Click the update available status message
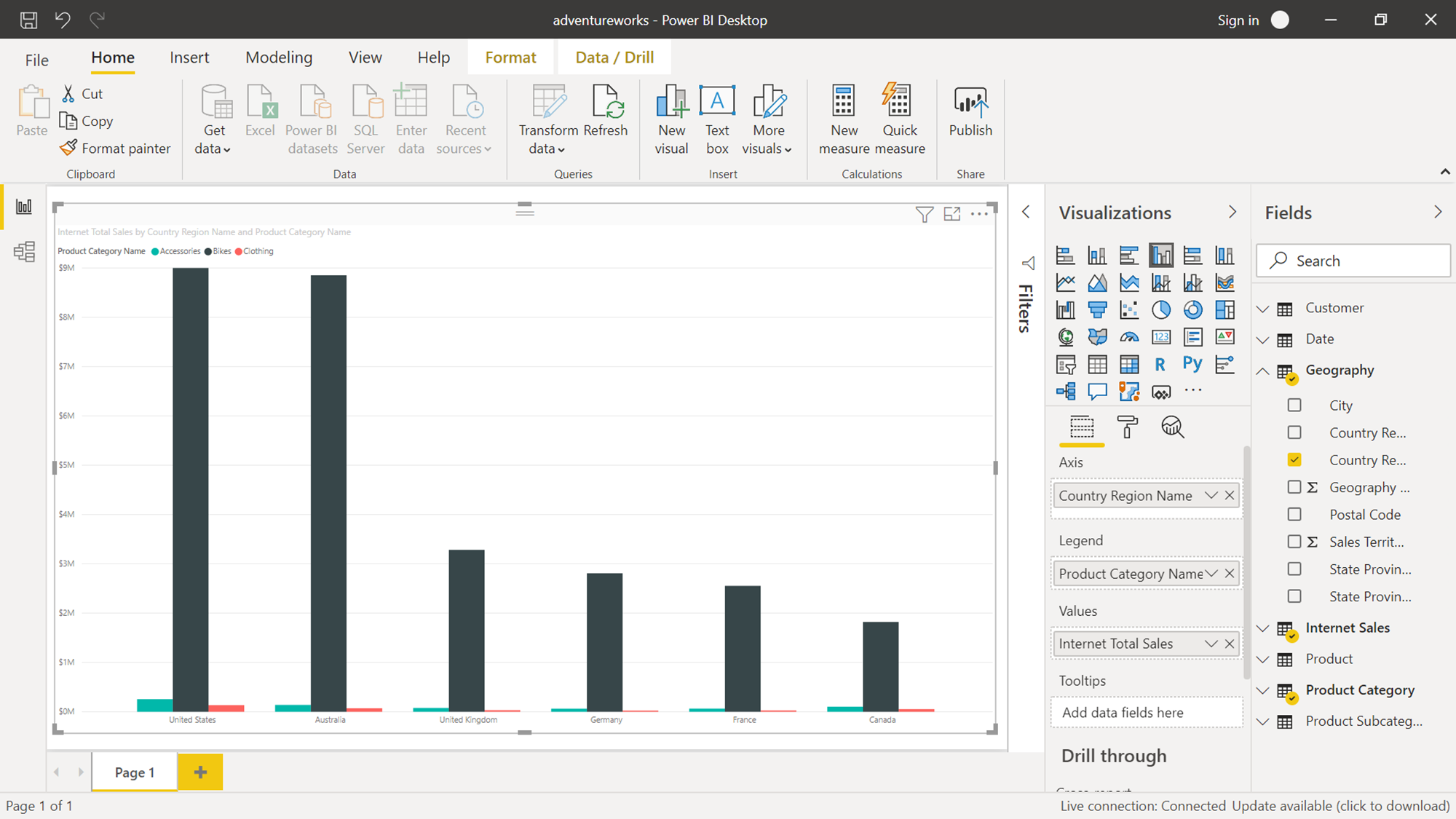The height and width of the screenshot is (819, 1456). (1340, 806)
